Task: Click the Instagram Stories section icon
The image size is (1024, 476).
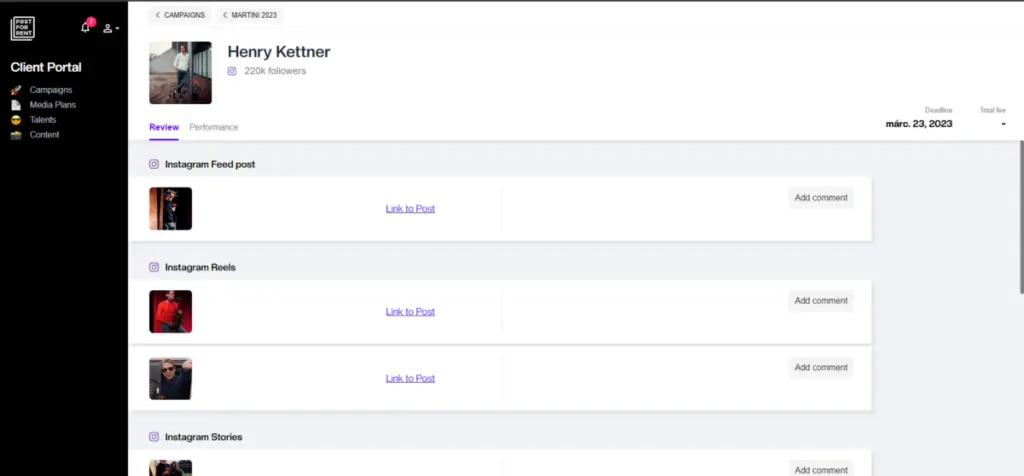Action: pos(154,437)
